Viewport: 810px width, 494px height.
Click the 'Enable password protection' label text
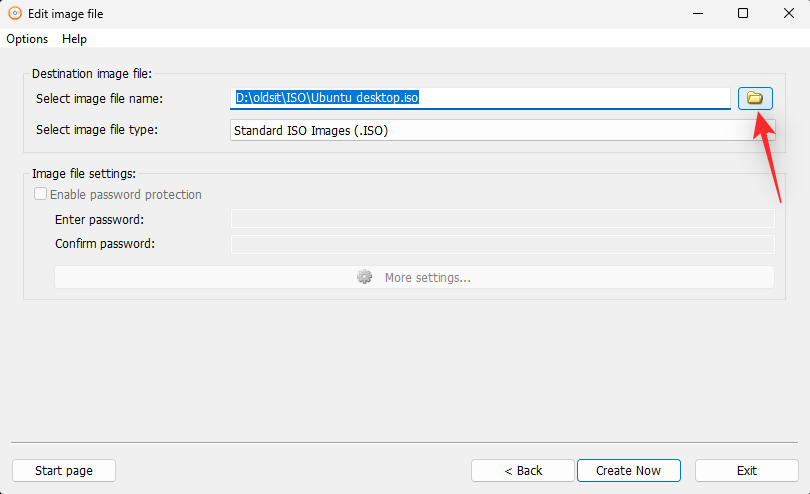click(126, 194)
